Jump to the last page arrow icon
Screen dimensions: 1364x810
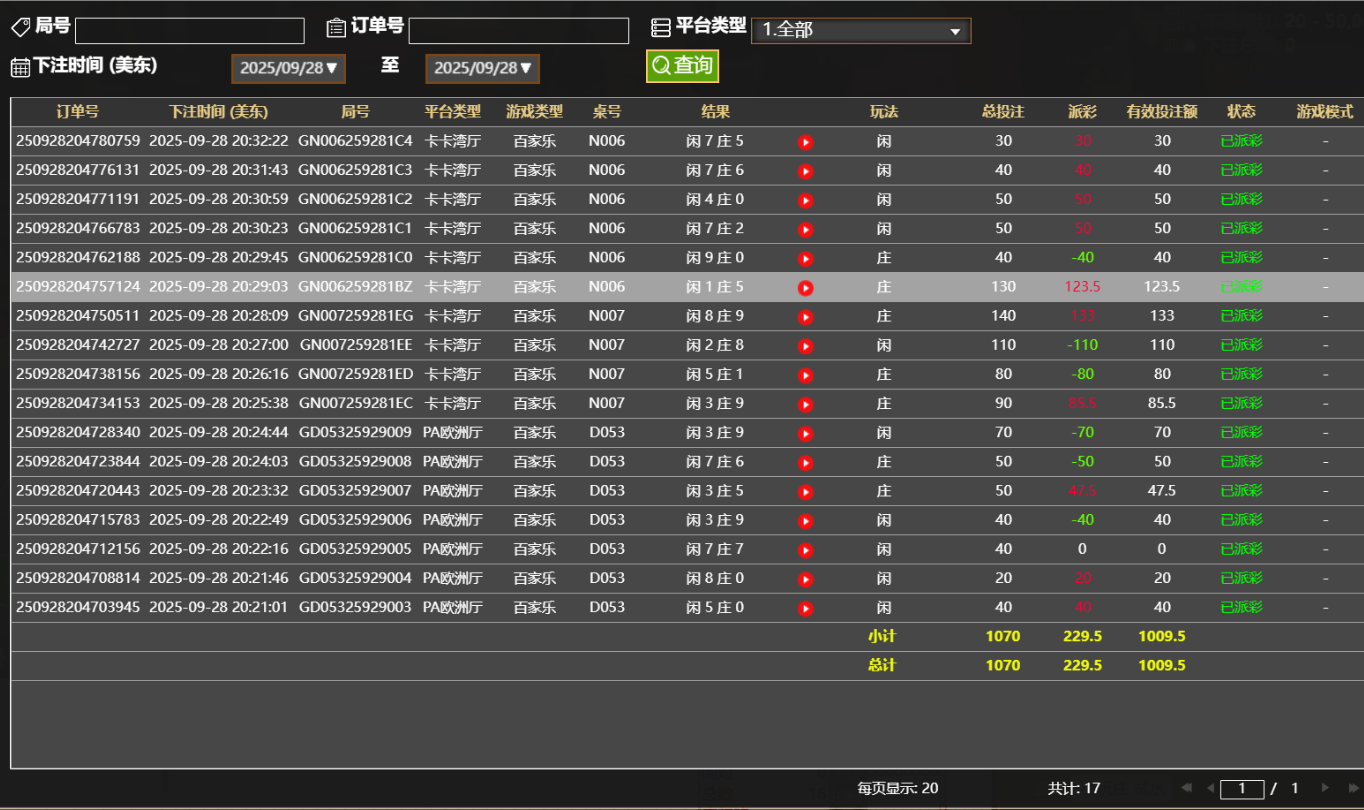click(x=1354, y=787)
